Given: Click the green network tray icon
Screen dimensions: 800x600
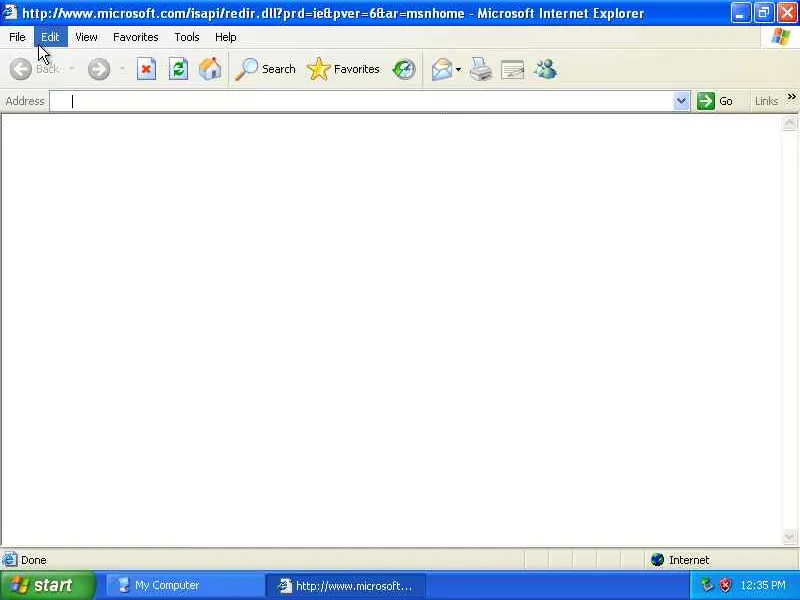Looking at the screenshot, I should tap(707, 585).
